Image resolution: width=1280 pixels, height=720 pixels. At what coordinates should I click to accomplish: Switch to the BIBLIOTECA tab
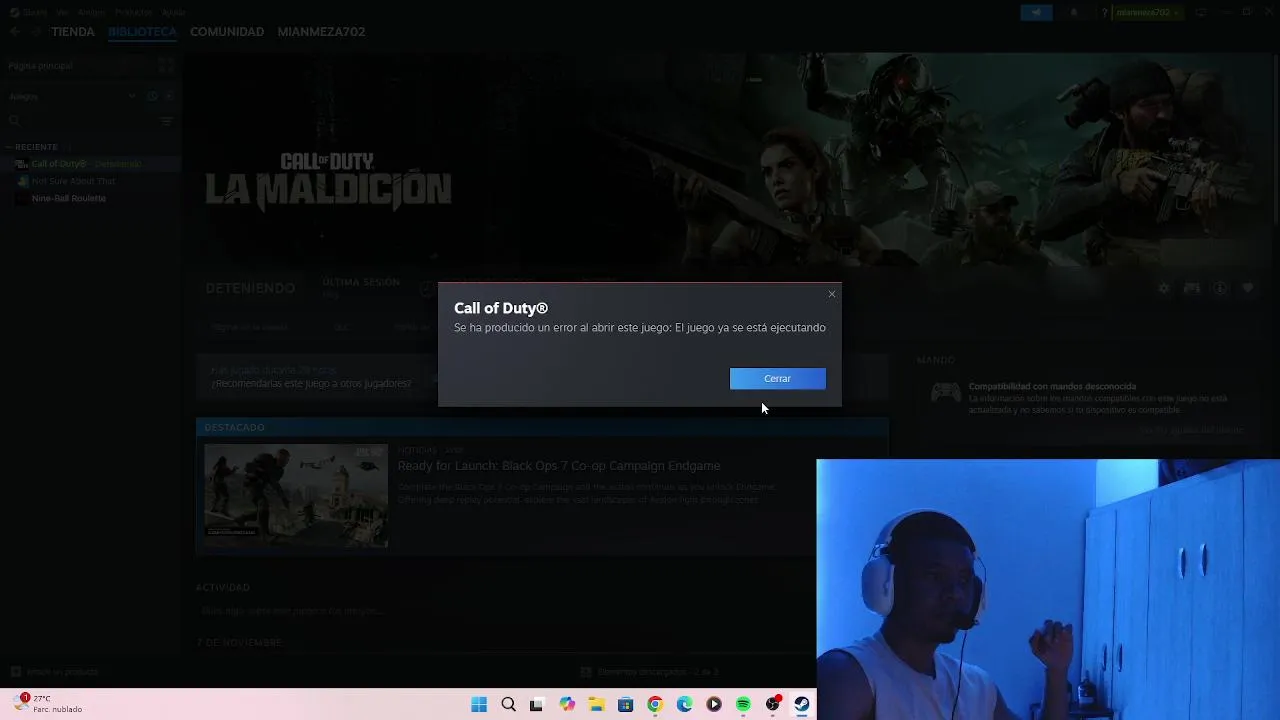coord(142,32)
